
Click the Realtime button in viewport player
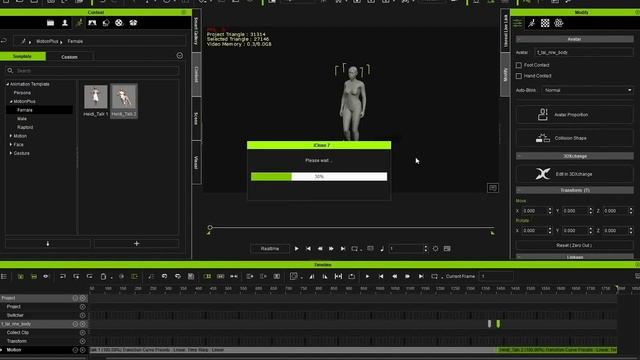point(270,249)
